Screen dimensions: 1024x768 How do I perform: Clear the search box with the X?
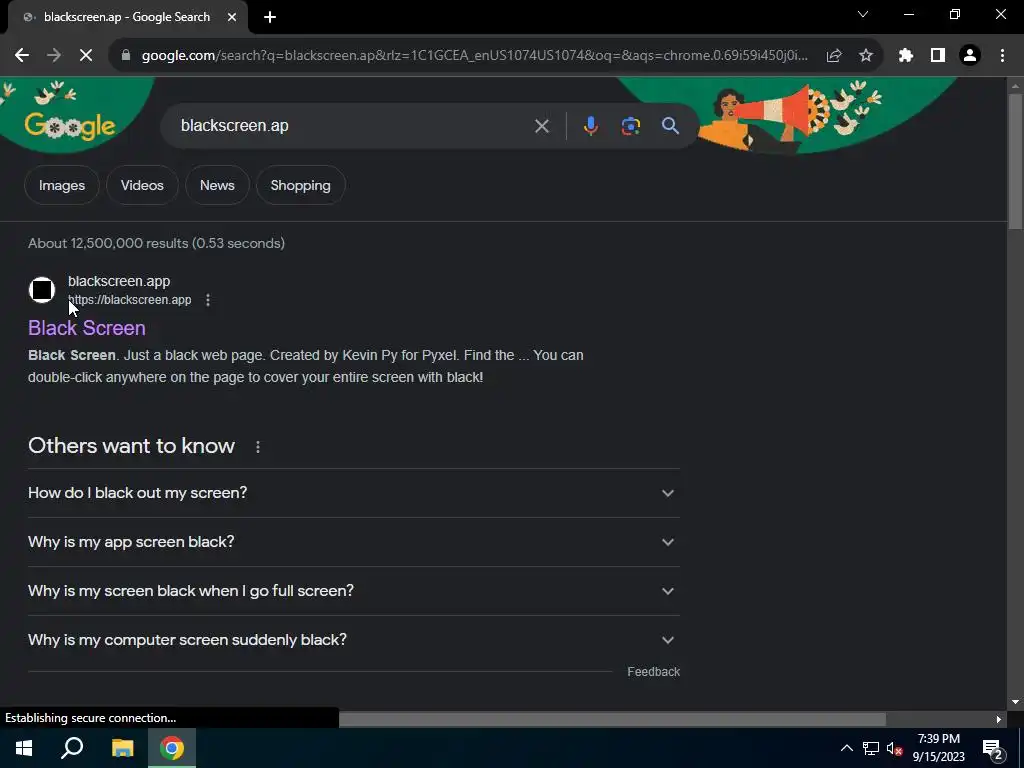541,126
